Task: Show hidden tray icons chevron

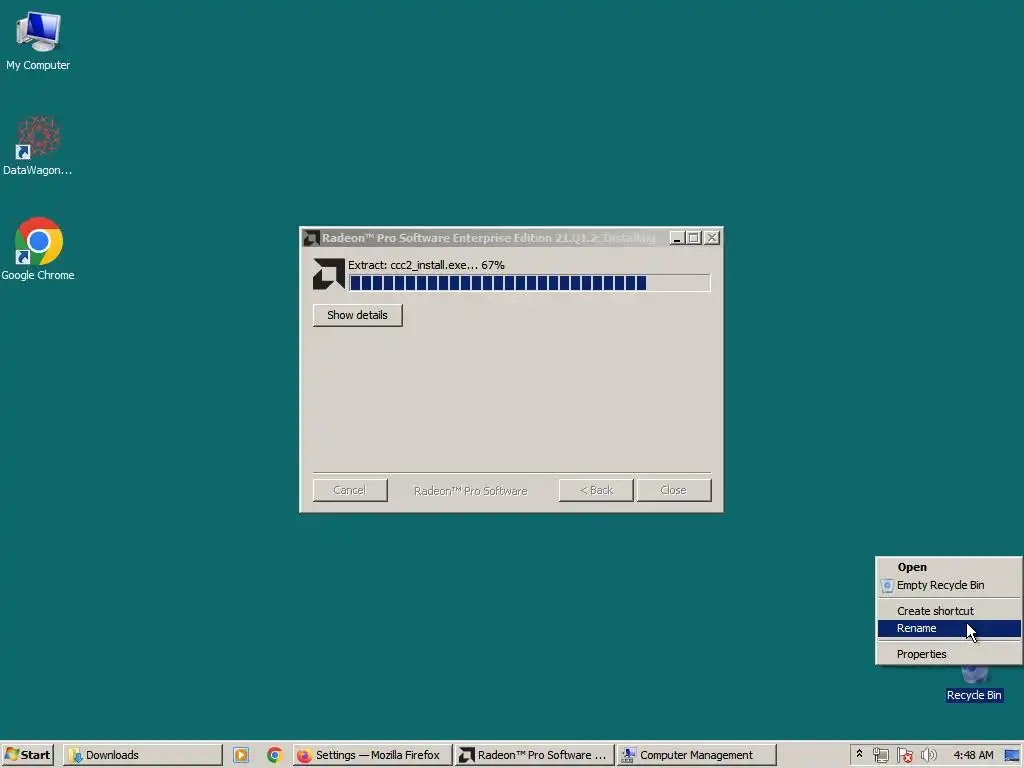Action: click(859, 754)
